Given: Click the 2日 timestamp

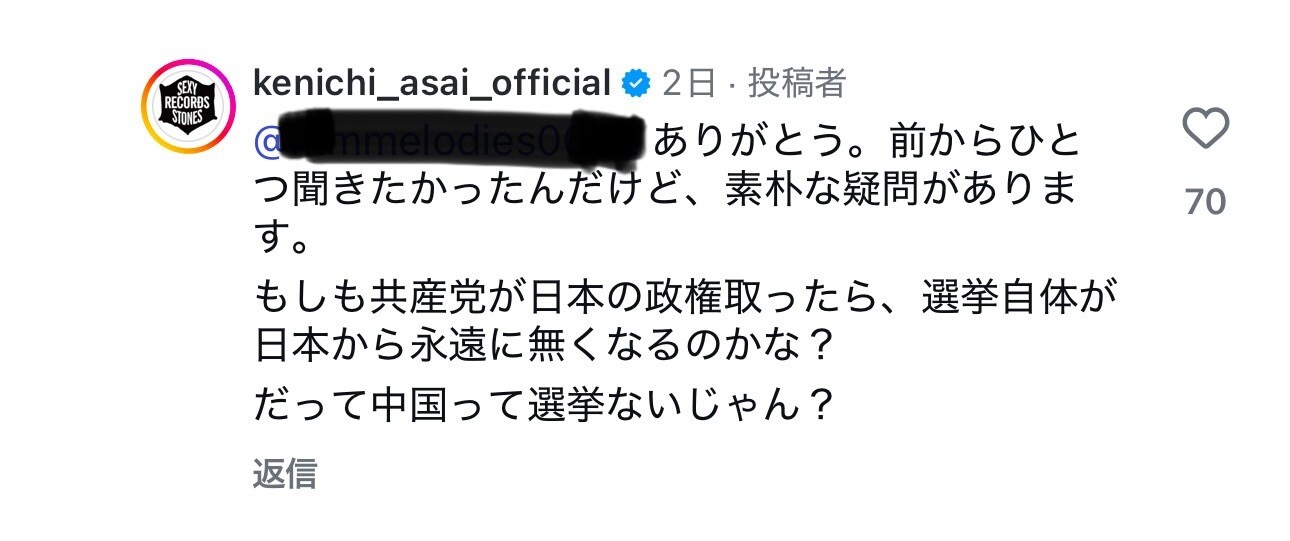Looking at the screenshot, I should (689, 85).
